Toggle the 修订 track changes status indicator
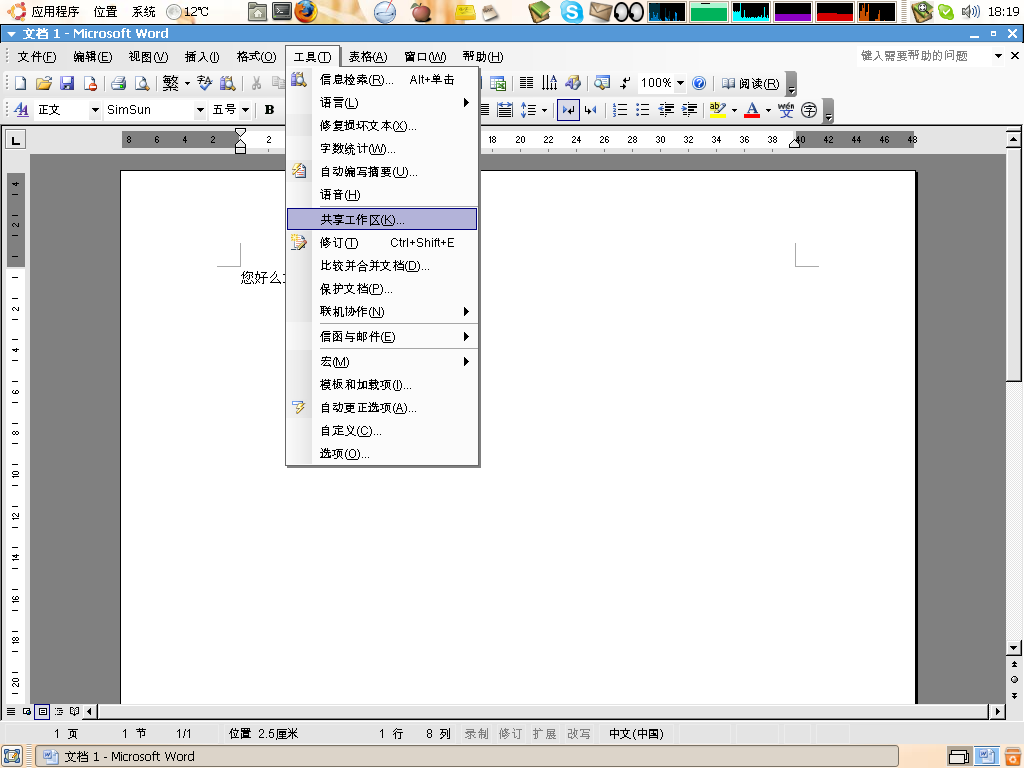The image size is (1024, 768). click(510, 733)
